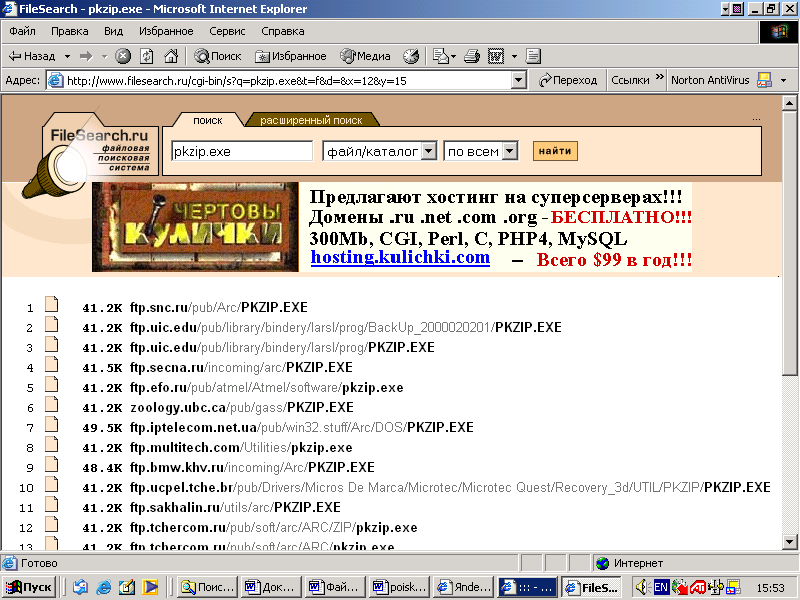
Task: Switch to the poisk... Word taskbar window
Action: pyautogui.click(x=399, y=587)
